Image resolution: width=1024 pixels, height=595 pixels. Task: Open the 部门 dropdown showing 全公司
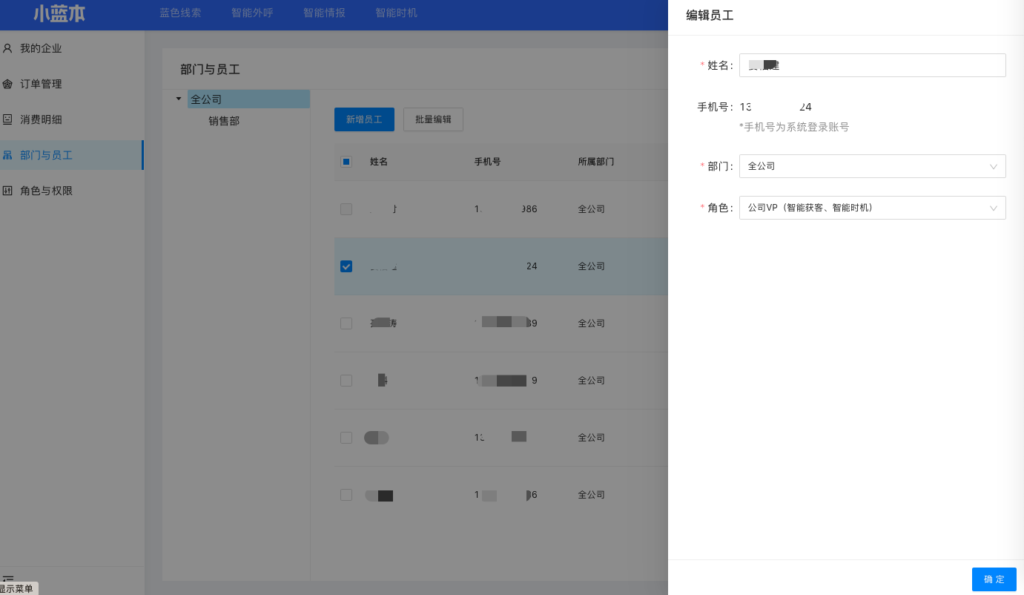pyautogui.click(x=871, y=166)
